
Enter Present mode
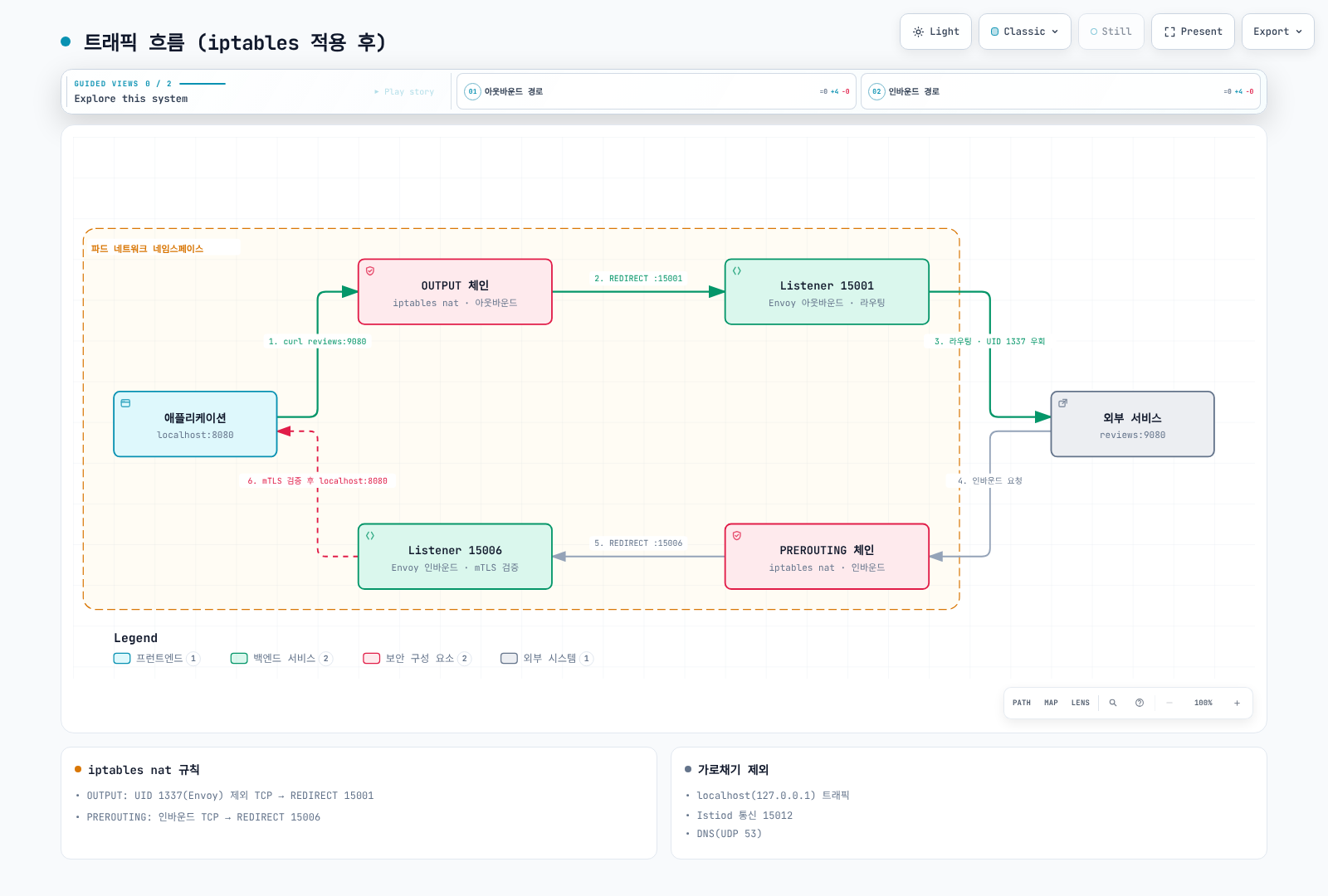[x=1193, y=32]
